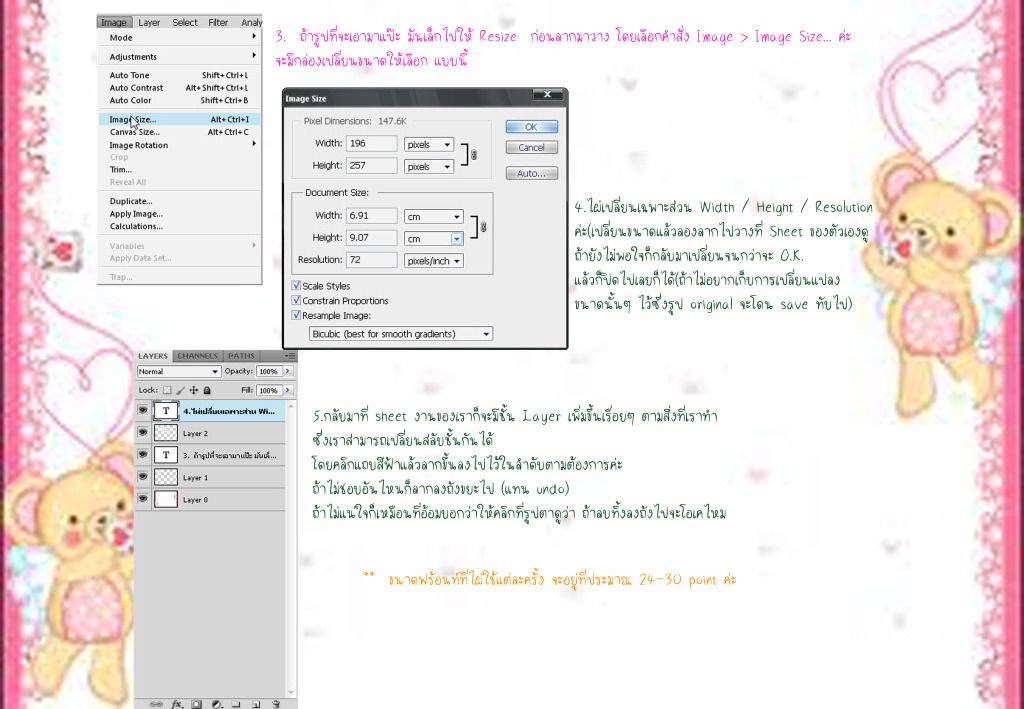The width and height of the screenshot is (1024, 709).
Task: Hide the top text layer 4 eye
Action: [x=142, y=411]
